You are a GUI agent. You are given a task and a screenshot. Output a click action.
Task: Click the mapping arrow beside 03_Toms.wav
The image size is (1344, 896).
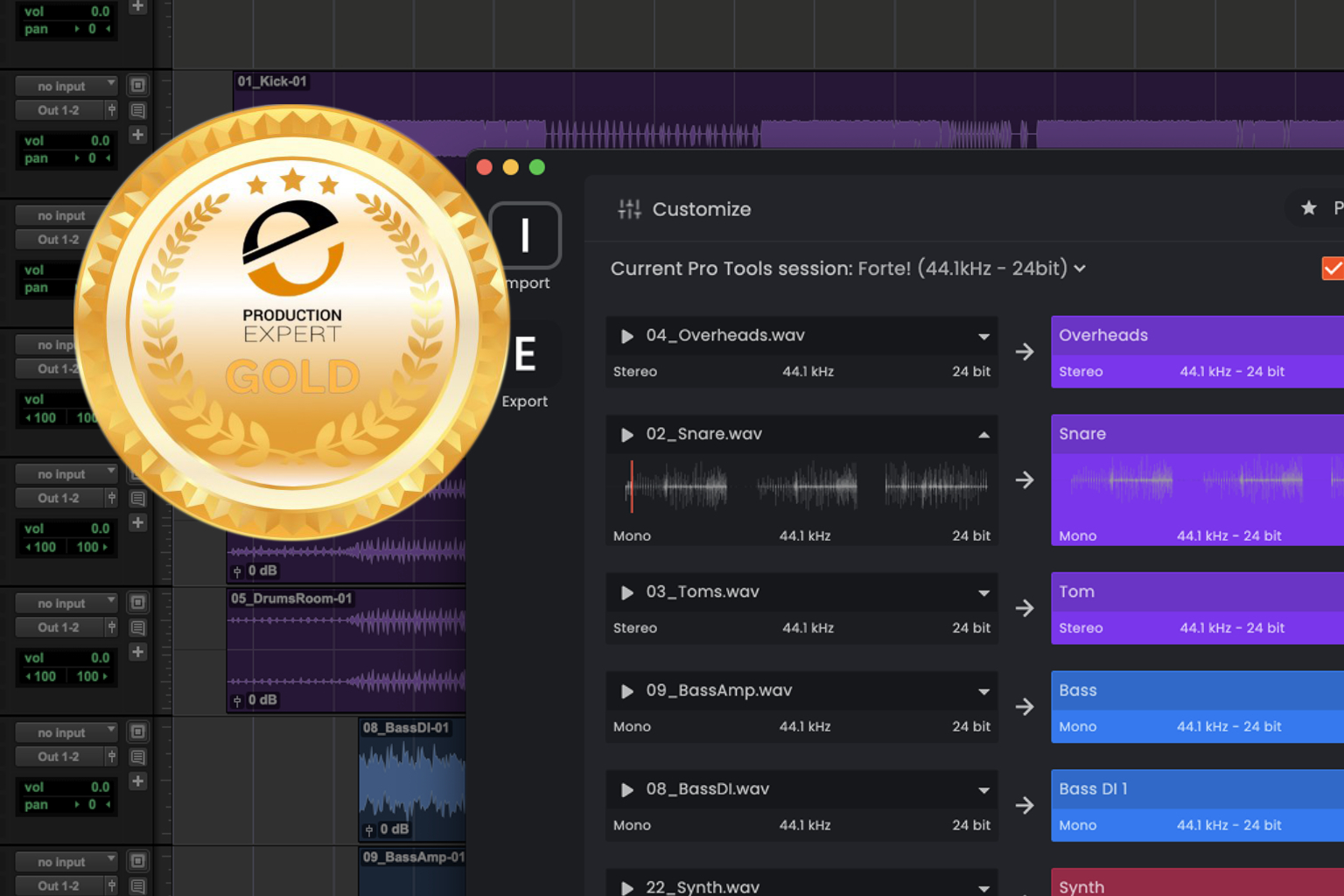(1025, 608)
